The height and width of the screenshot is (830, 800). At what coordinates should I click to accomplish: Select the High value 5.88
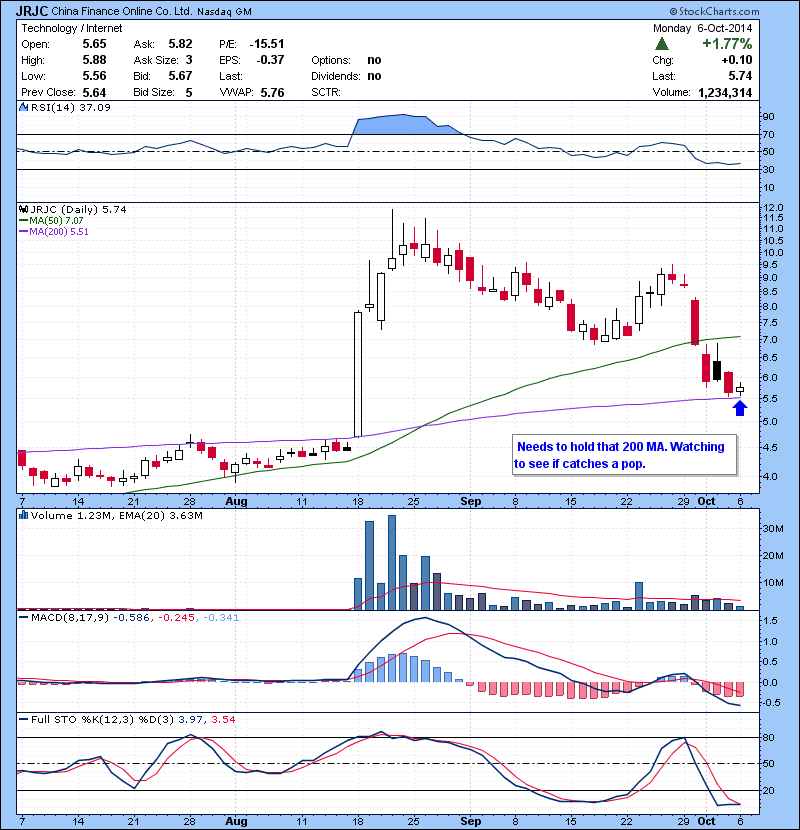[x=94, y=60]
